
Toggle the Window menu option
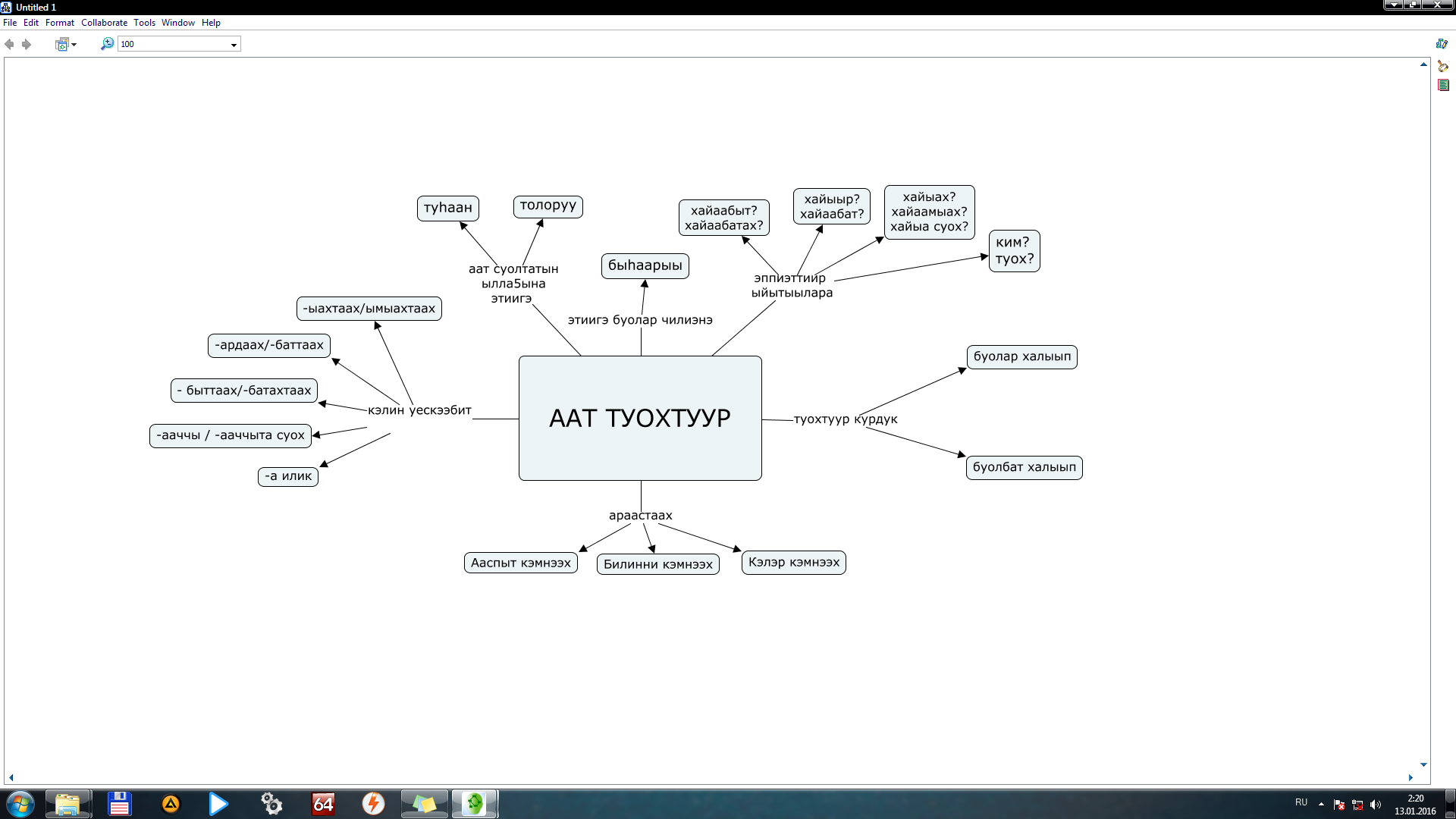coord(180,22)
